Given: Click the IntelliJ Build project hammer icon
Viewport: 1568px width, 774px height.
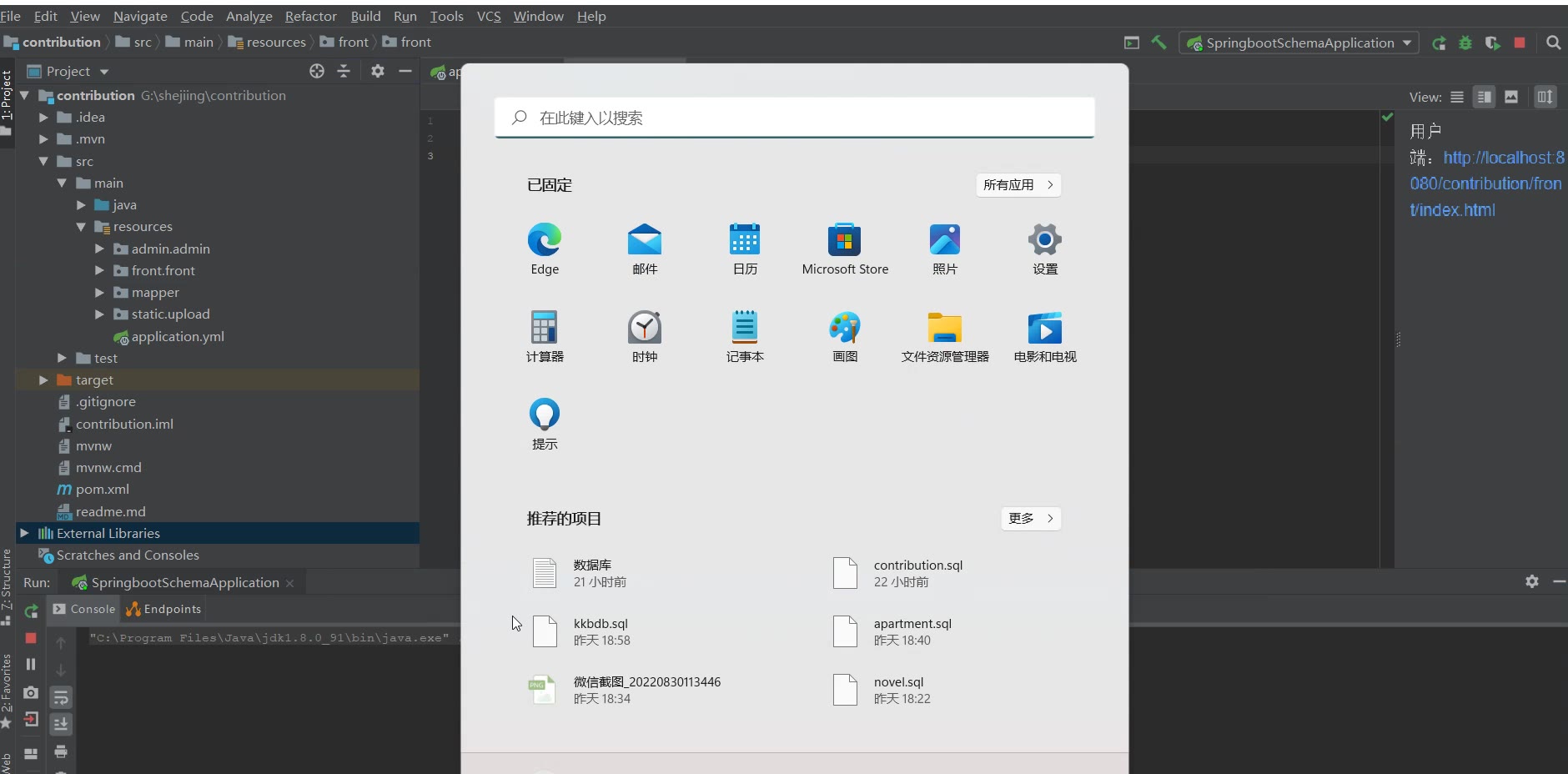Looking at the screenshot, I should (1159, 43).
